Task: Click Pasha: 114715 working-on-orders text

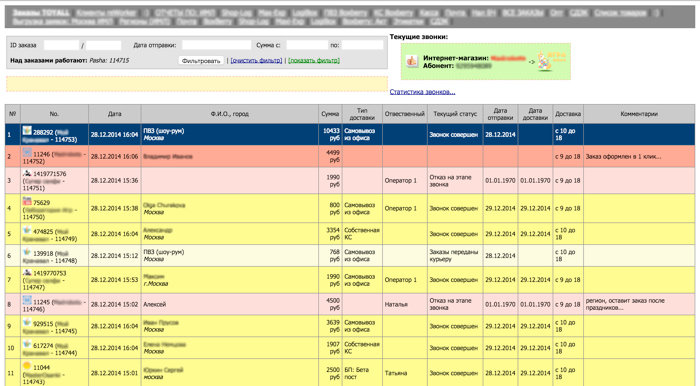Action: click(x=109, y=60)
